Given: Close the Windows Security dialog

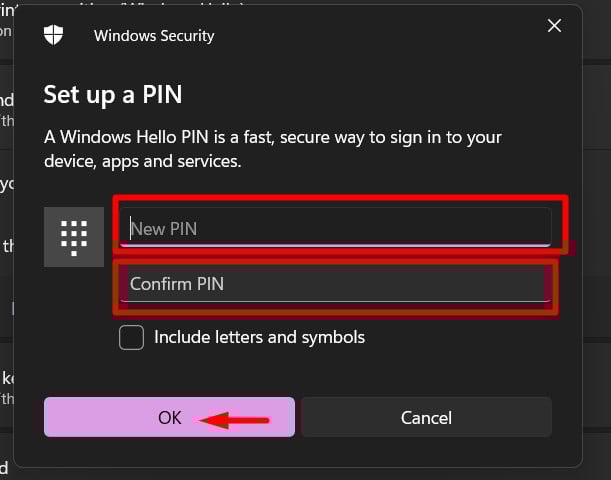Looking at the screenshot, I should [555, 26].
